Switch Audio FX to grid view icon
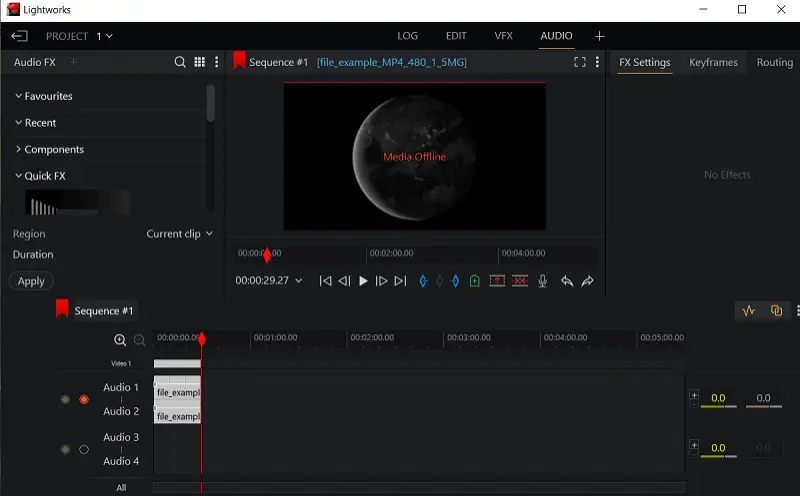800x496 pixels. [200, 62]
